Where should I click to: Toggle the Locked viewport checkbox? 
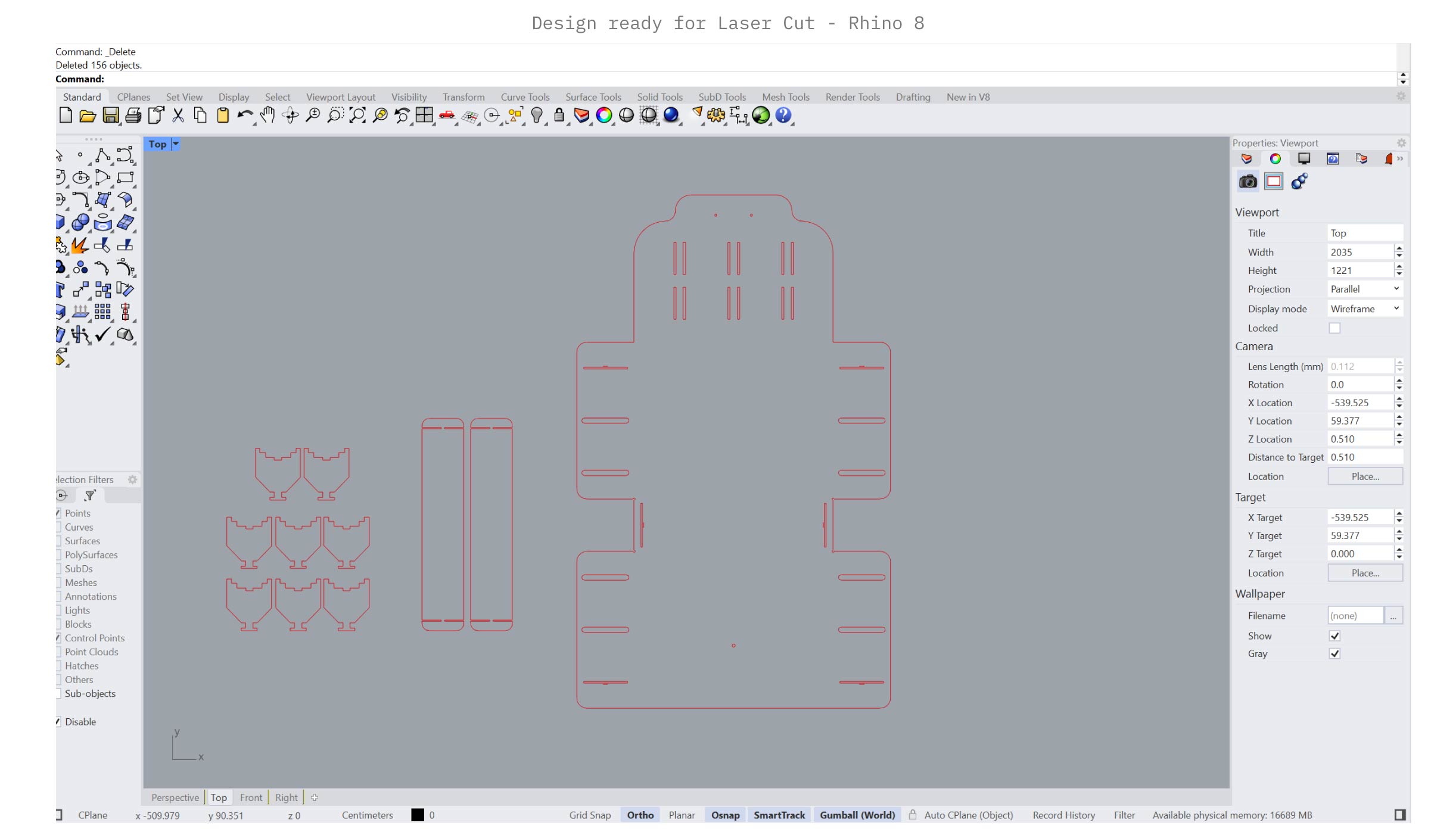[1334, 328]
